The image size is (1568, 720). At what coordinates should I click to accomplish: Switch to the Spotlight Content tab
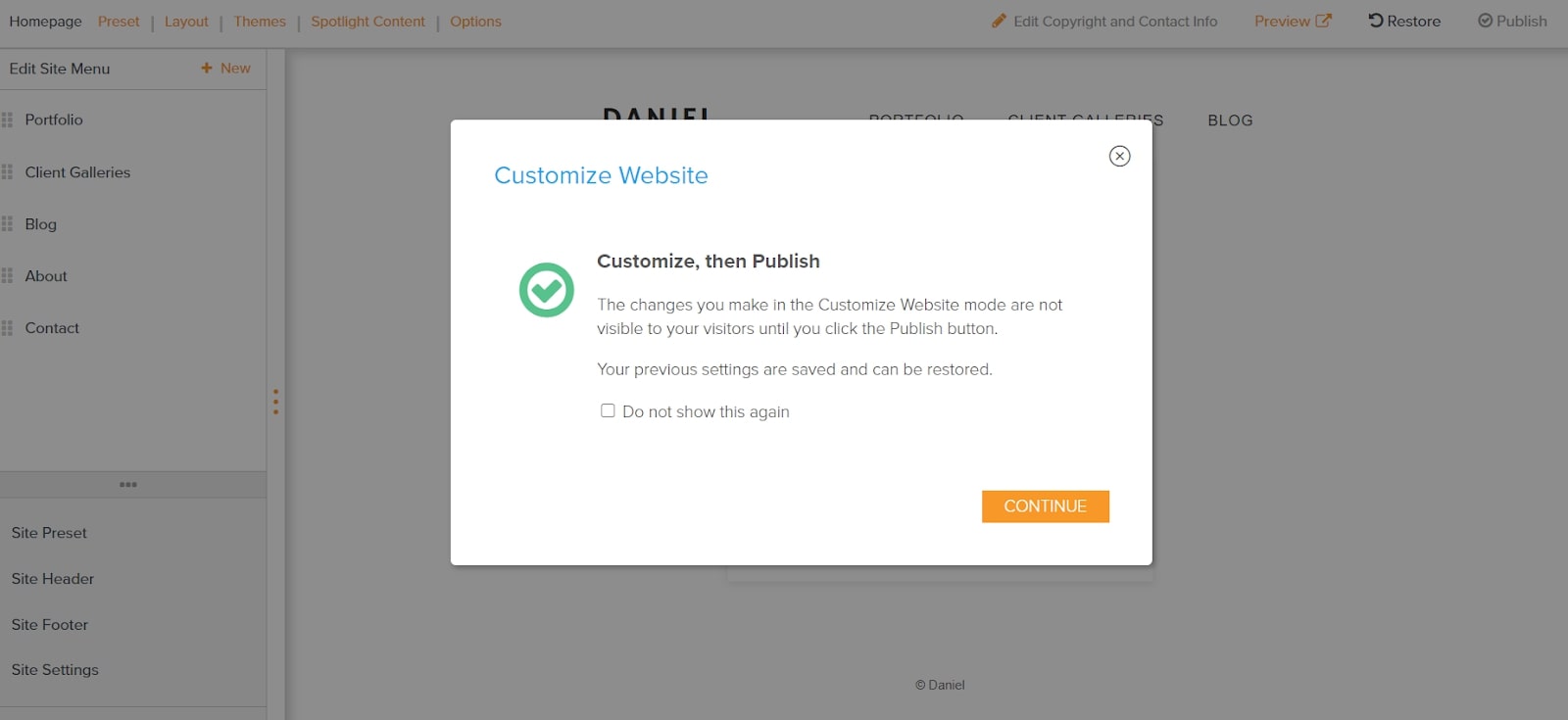click(367, 22)
